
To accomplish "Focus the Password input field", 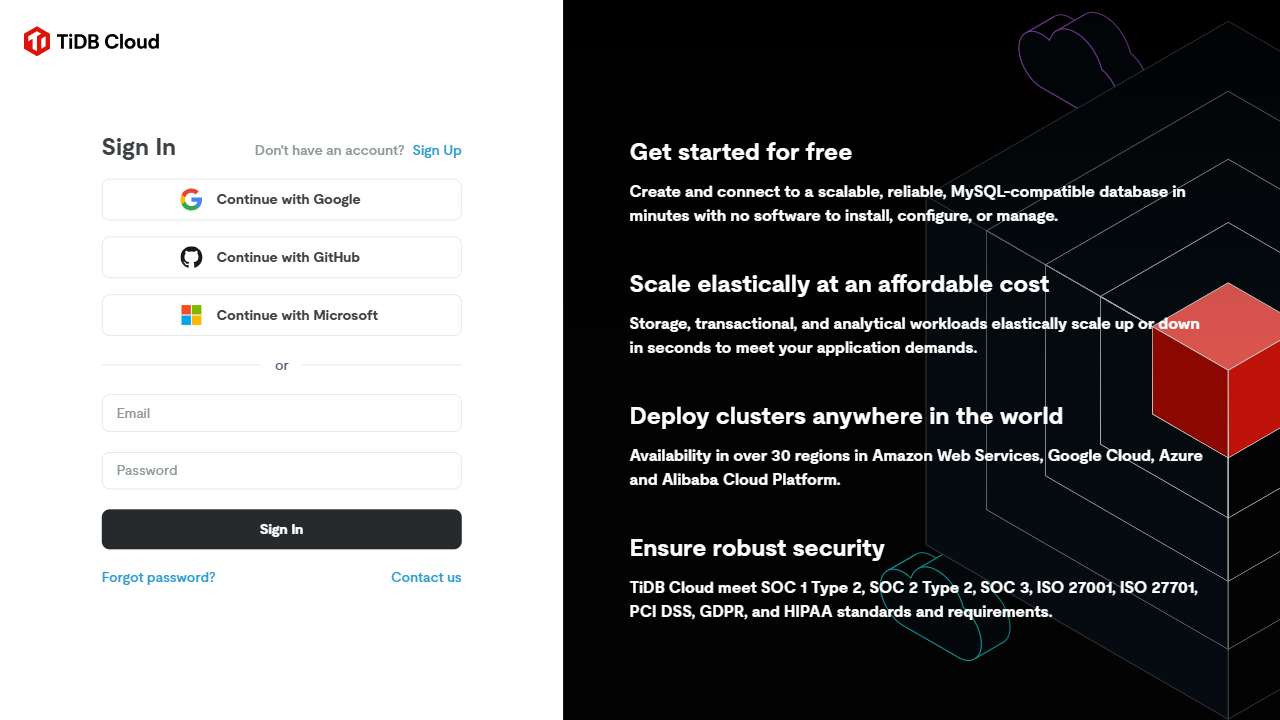I will (281, 470).
